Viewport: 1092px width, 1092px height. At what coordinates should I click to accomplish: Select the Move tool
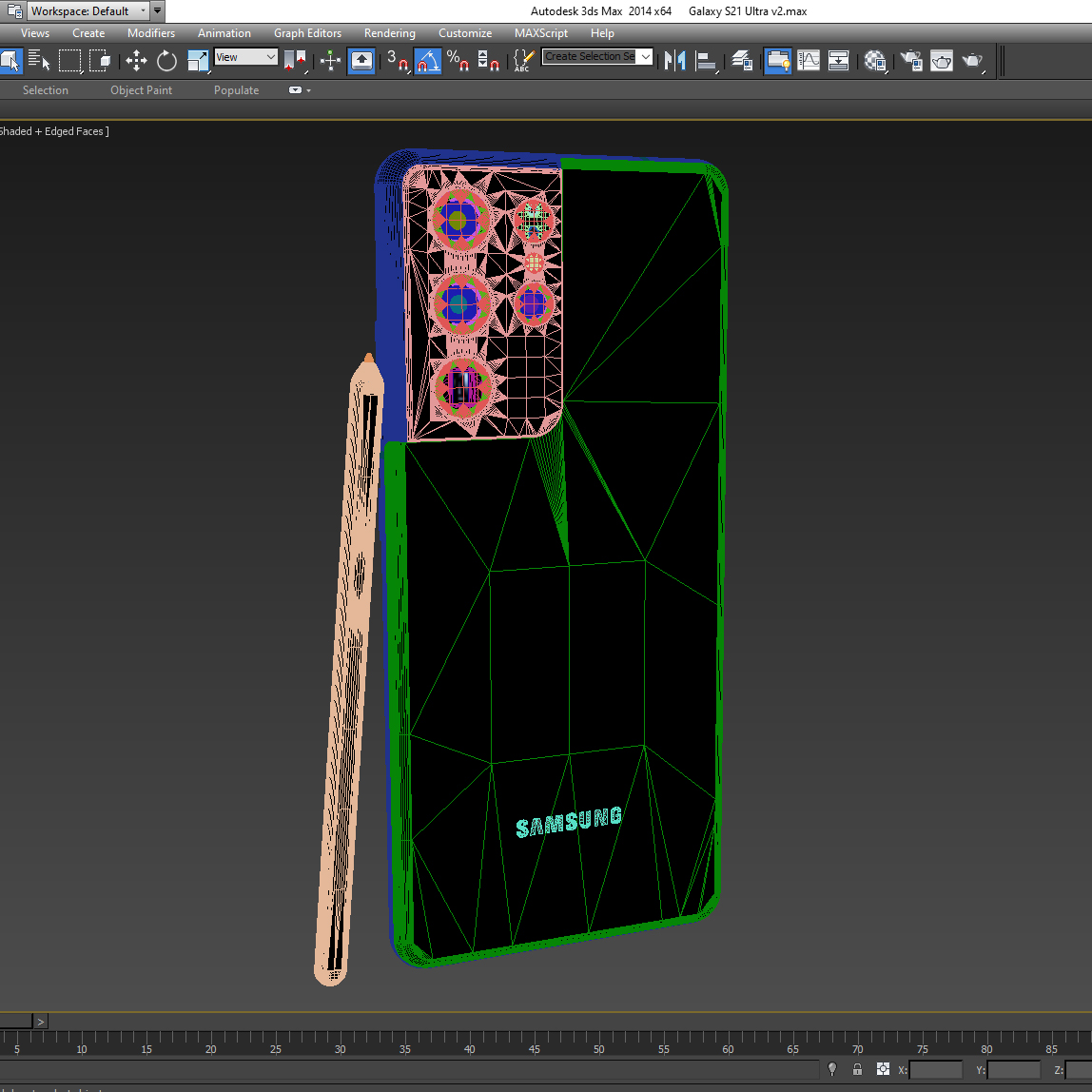[x=136, y=61]
